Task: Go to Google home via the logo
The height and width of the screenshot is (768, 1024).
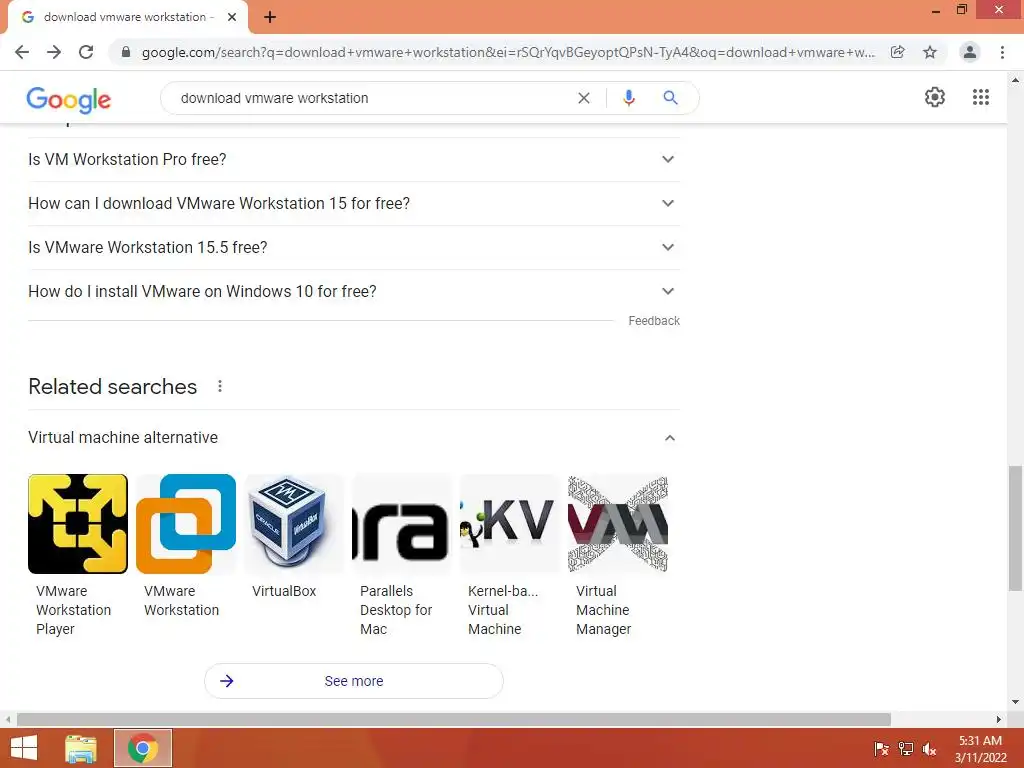Action: 69,99
